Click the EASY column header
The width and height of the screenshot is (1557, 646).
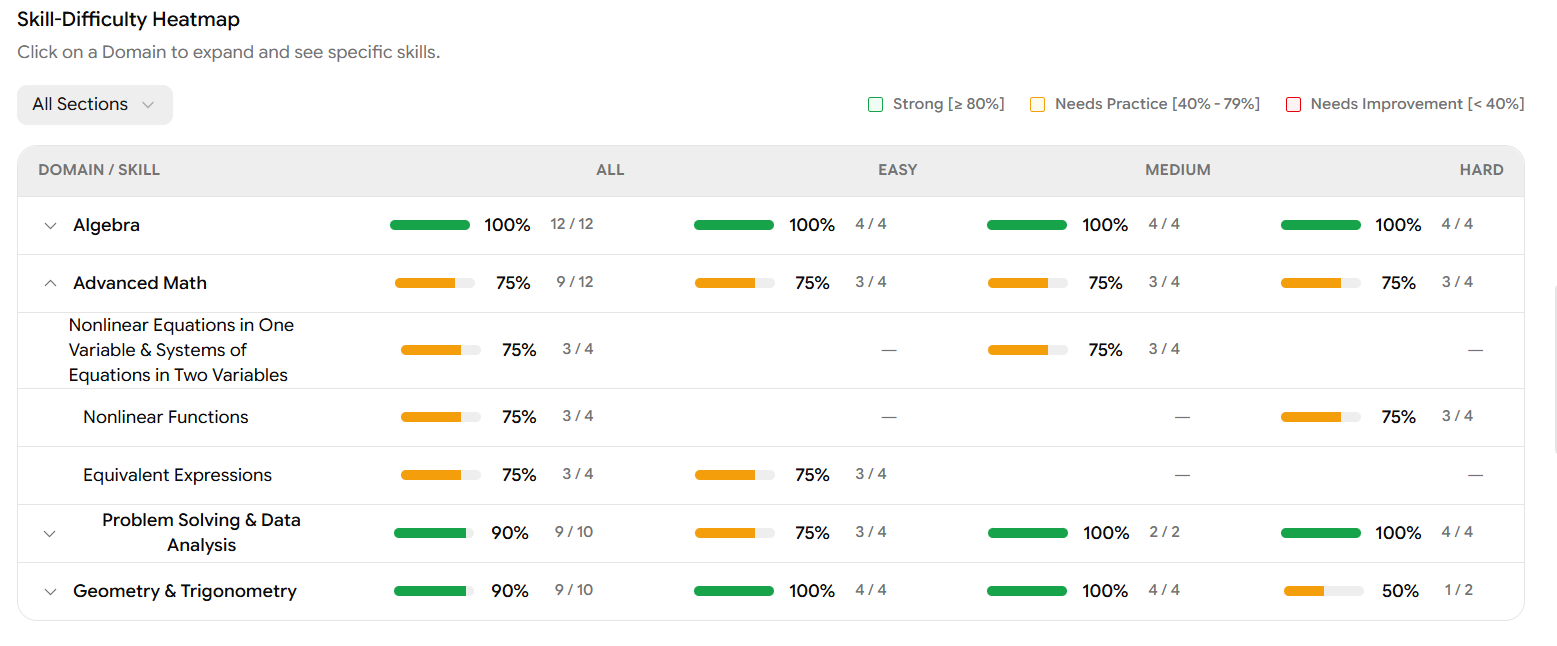[x=897, y=170]
